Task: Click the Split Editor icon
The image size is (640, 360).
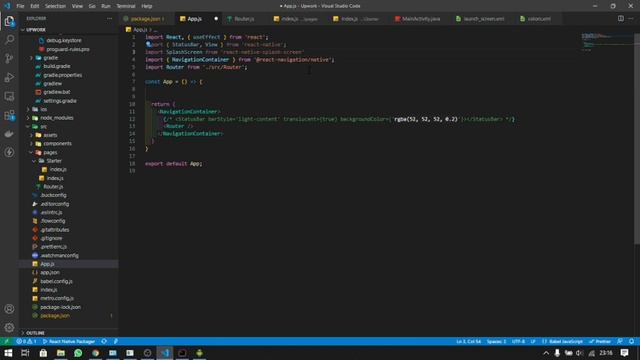Action: [620, 18]
